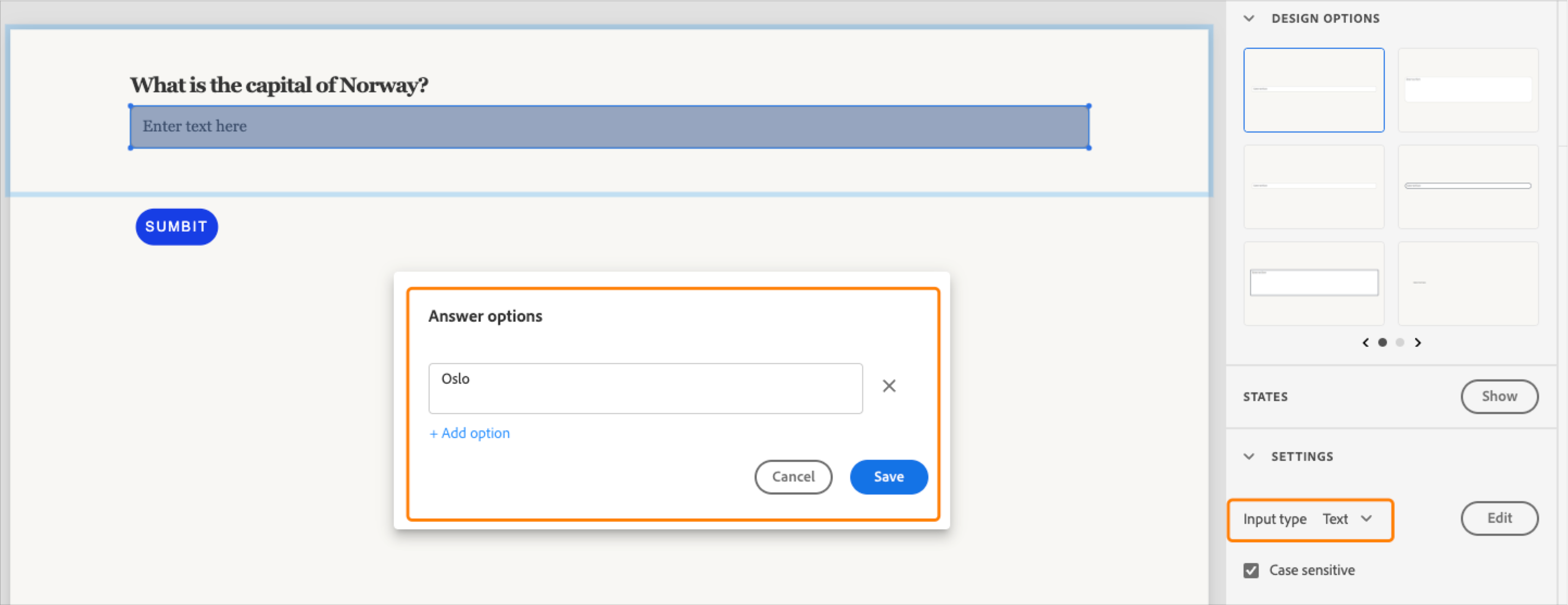Go to previous page of design options
The image size is (1568, 605).
point(1365,342)
